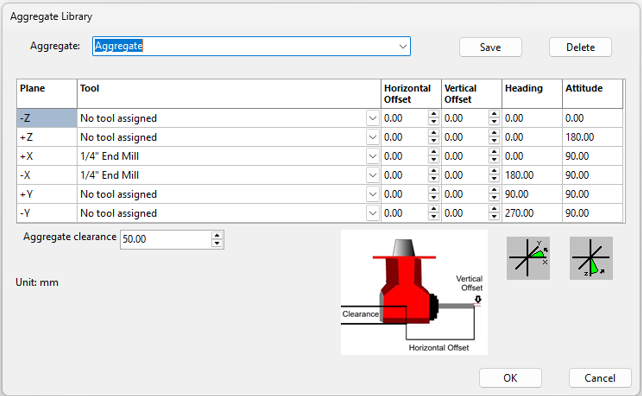Click the Plane column header
This screenshot has height=396, width=642.
[47, 94]
